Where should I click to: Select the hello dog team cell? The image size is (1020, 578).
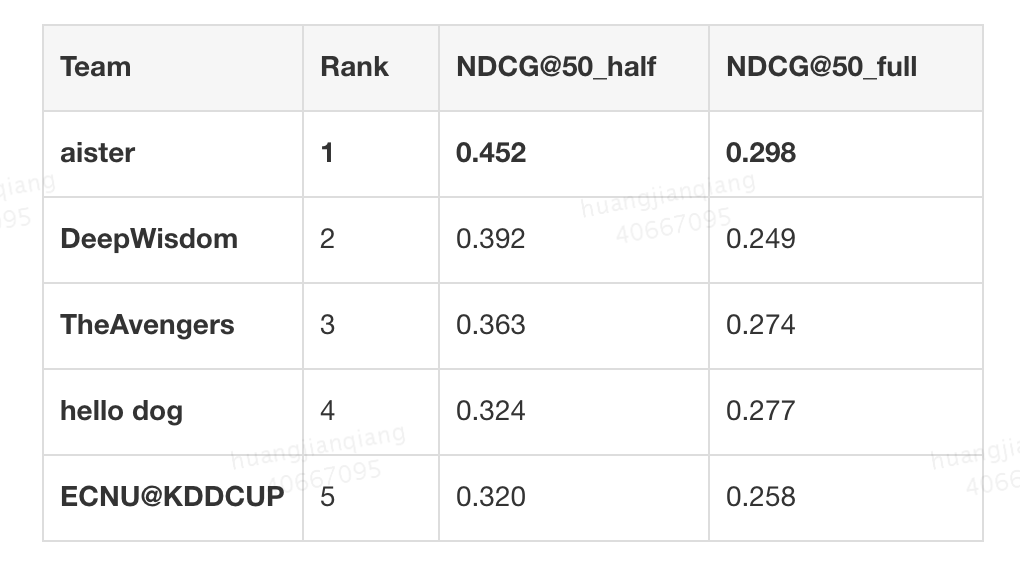pos(122,411)
